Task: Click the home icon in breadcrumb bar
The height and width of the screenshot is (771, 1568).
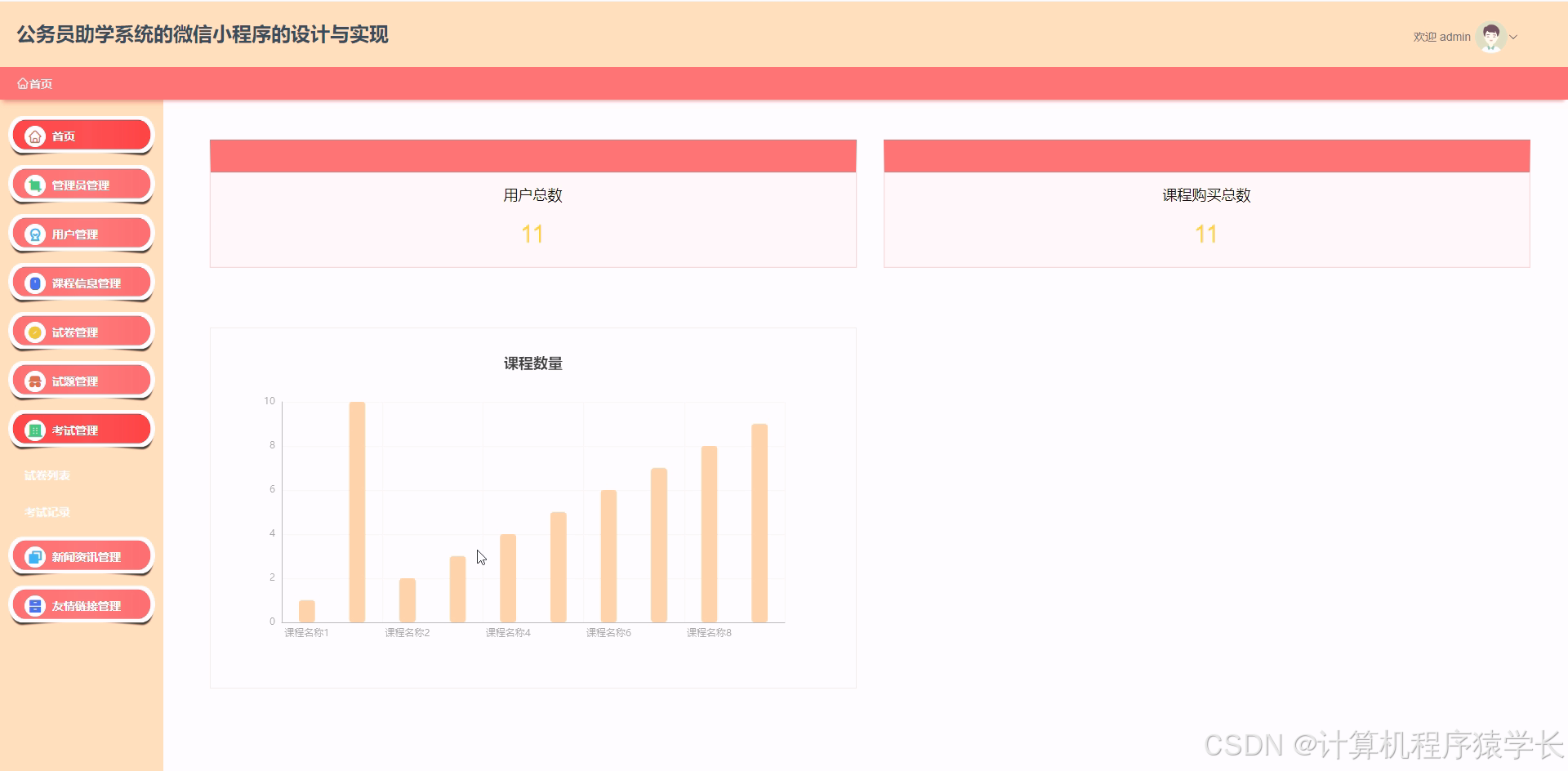Action: (x=23, y=84)
